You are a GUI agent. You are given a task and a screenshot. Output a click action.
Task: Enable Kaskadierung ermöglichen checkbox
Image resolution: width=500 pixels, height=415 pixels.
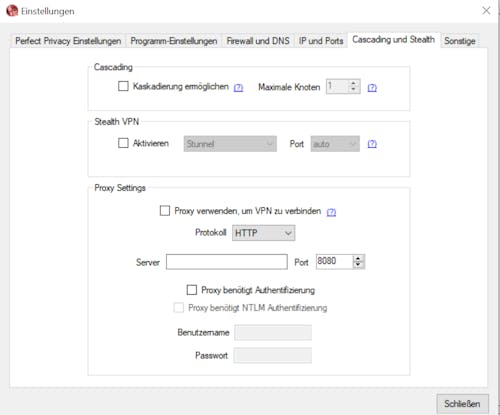[x=123, y=86]
